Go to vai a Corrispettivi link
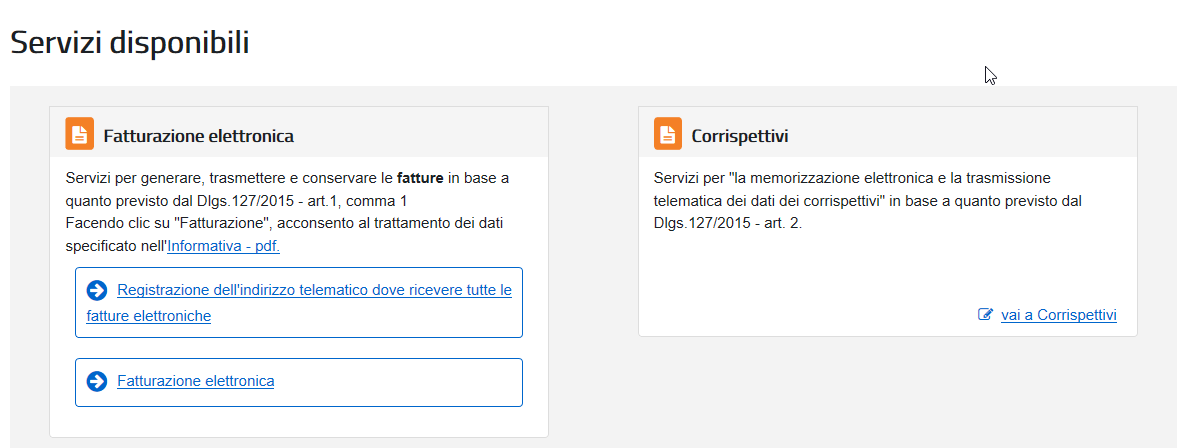1187x448 pixels. coord(1058,315)
